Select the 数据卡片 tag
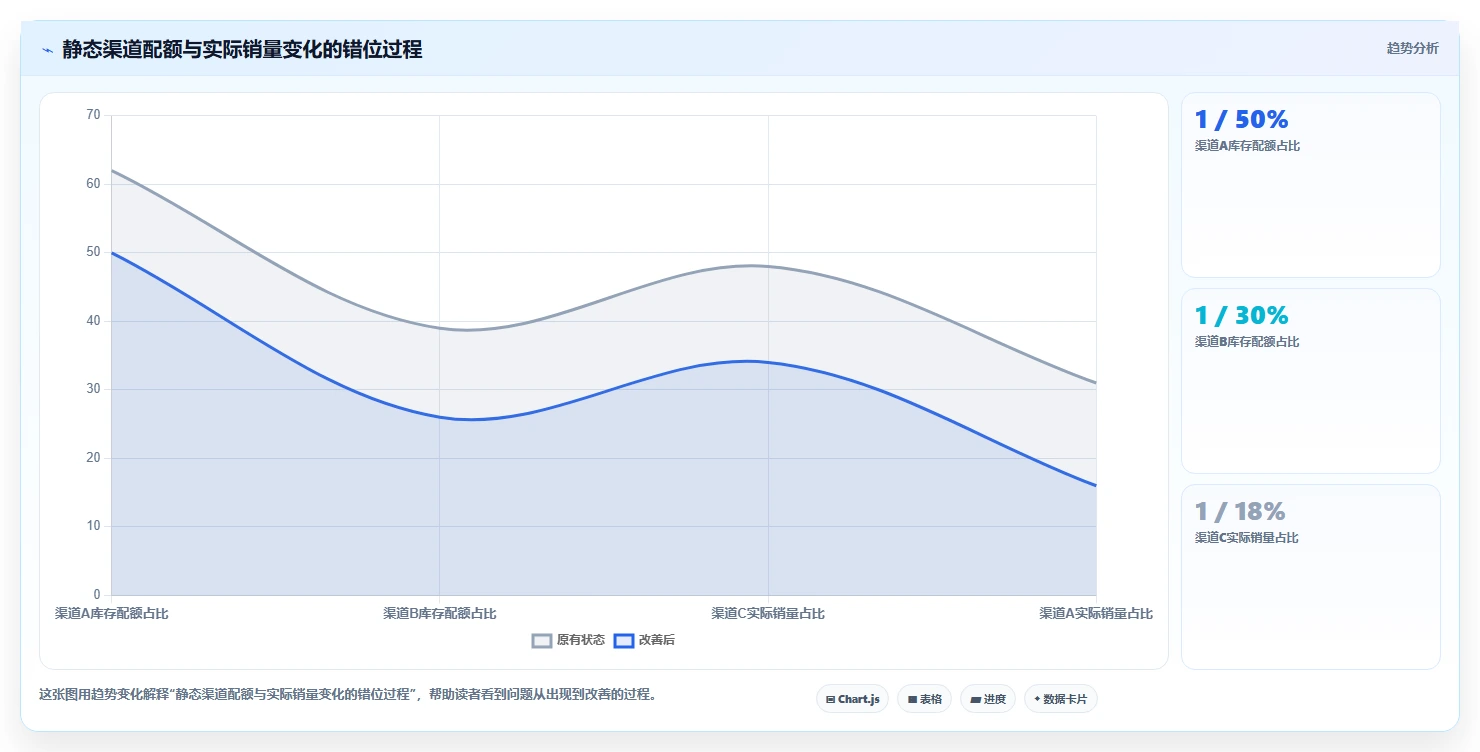The height and width of the screenshot is (752, 1480). coord(1061,699)
